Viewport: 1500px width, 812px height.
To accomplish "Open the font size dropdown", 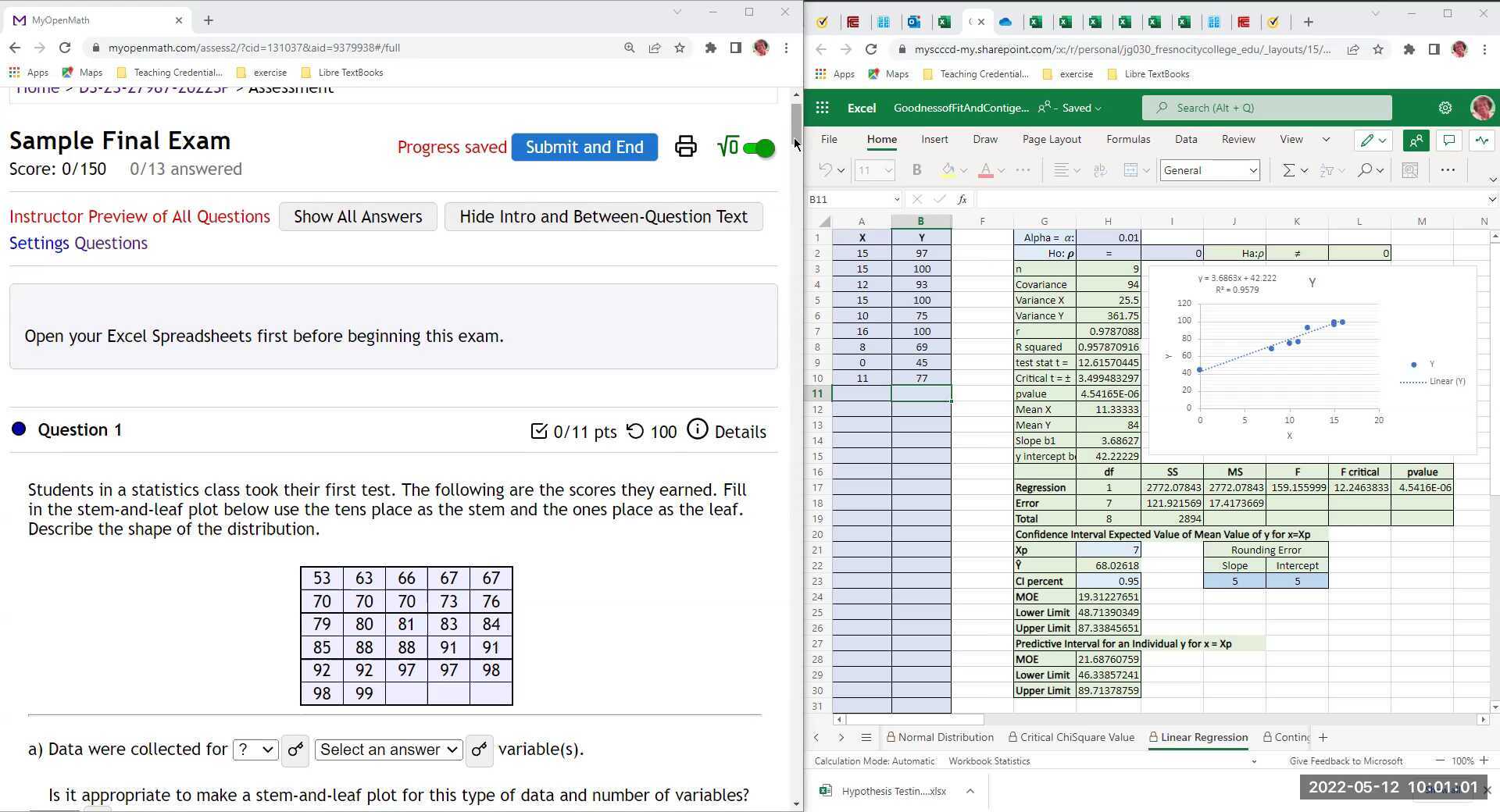I will pyautogui.click(x=874, y=170).
